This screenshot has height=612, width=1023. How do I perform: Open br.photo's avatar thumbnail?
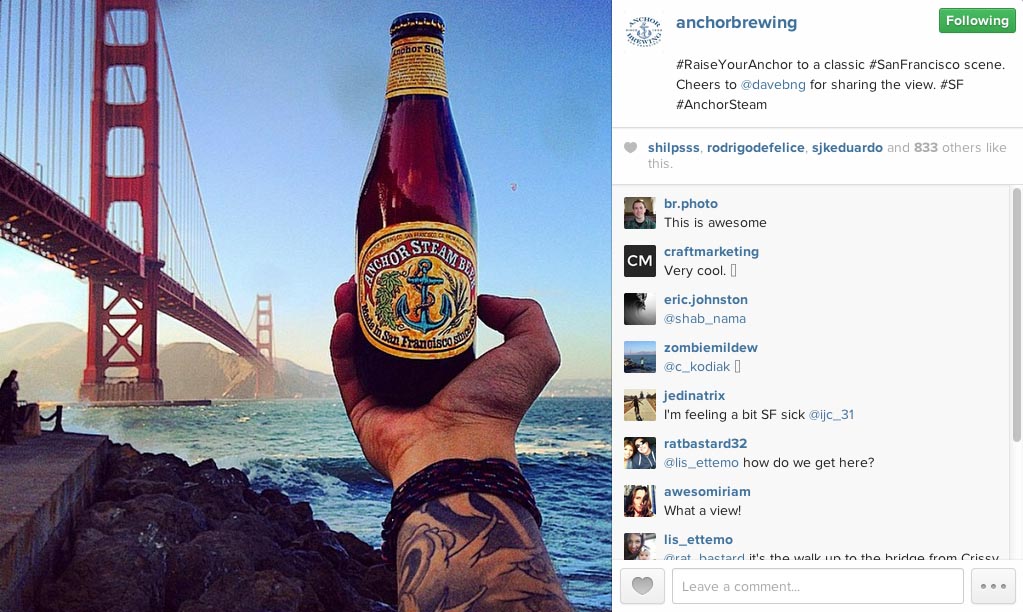[639, 213]
